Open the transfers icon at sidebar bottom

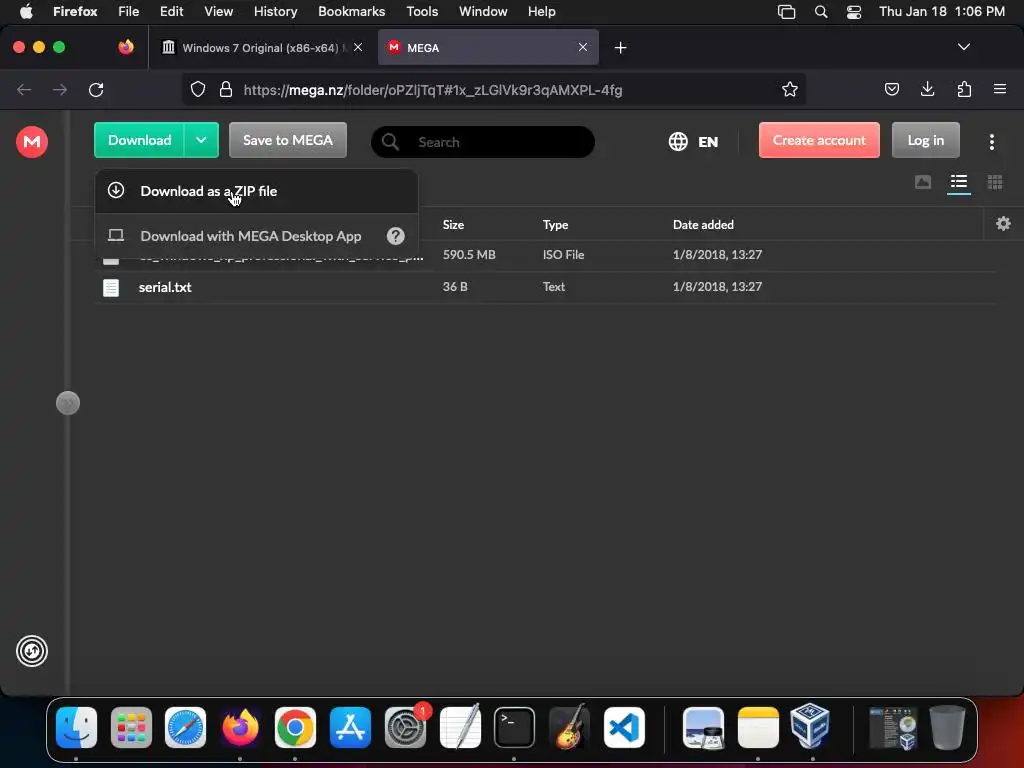pos(31,650)
